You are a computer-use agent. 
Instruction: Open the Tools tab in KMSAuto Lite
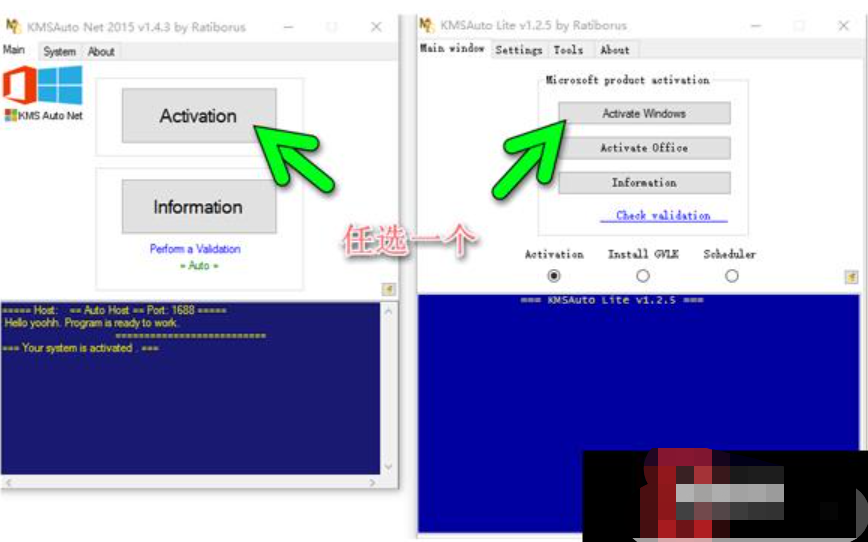point(569,50)
